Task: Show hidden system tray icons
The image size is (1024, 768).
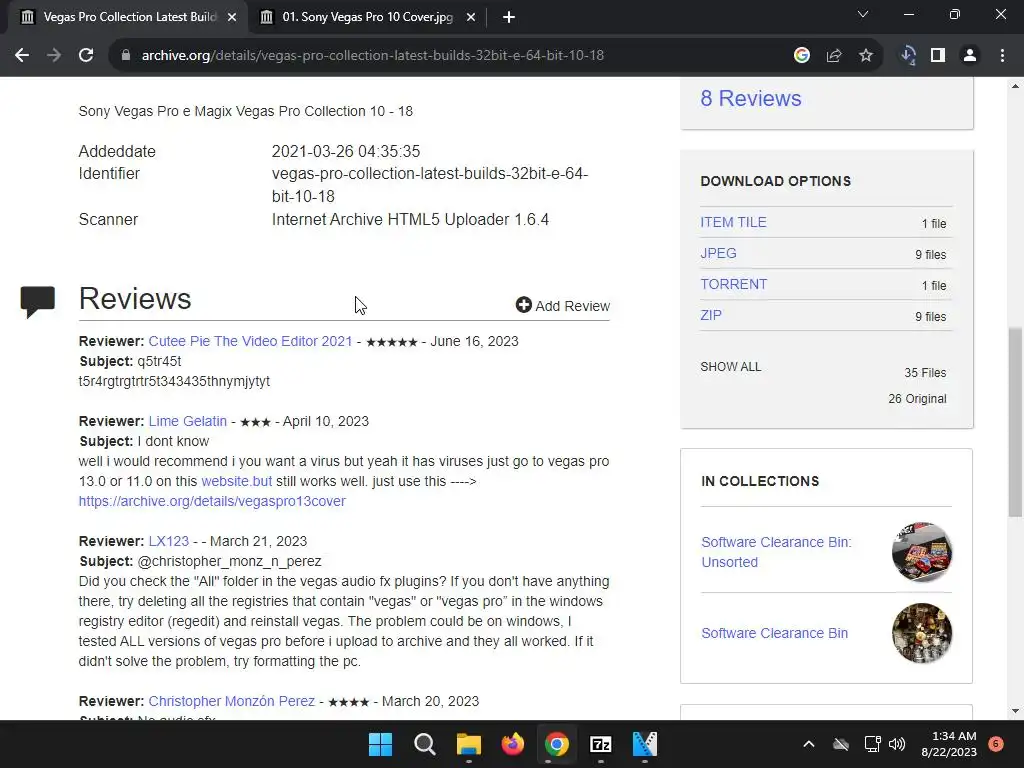Action: click(x=808, y=744)
